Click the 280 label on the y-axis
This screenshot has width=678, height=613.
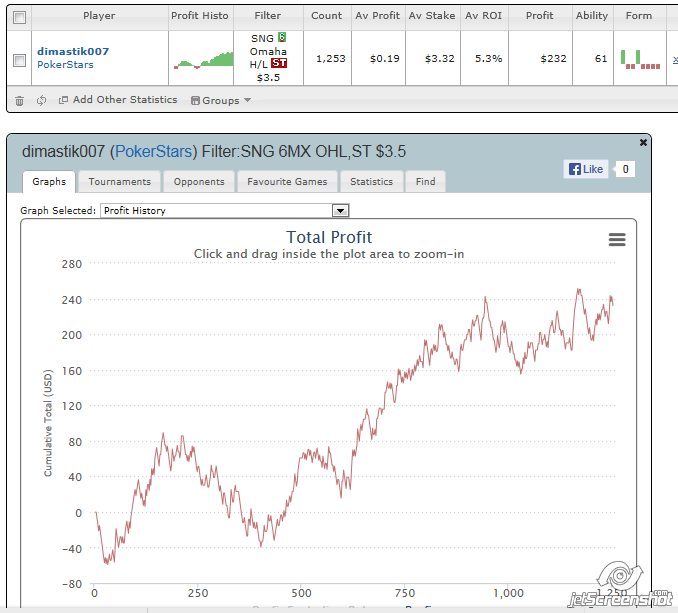(72, 264)
